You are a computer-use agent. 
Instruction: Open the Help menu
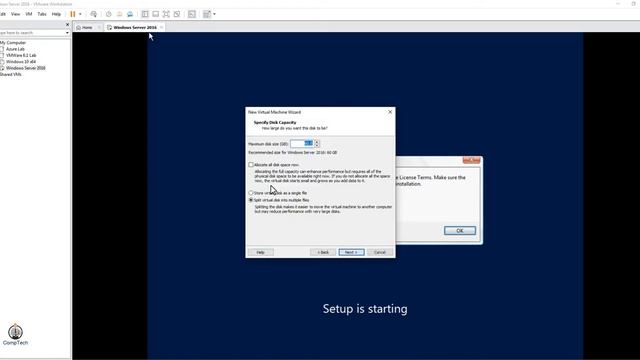(56, 14)
